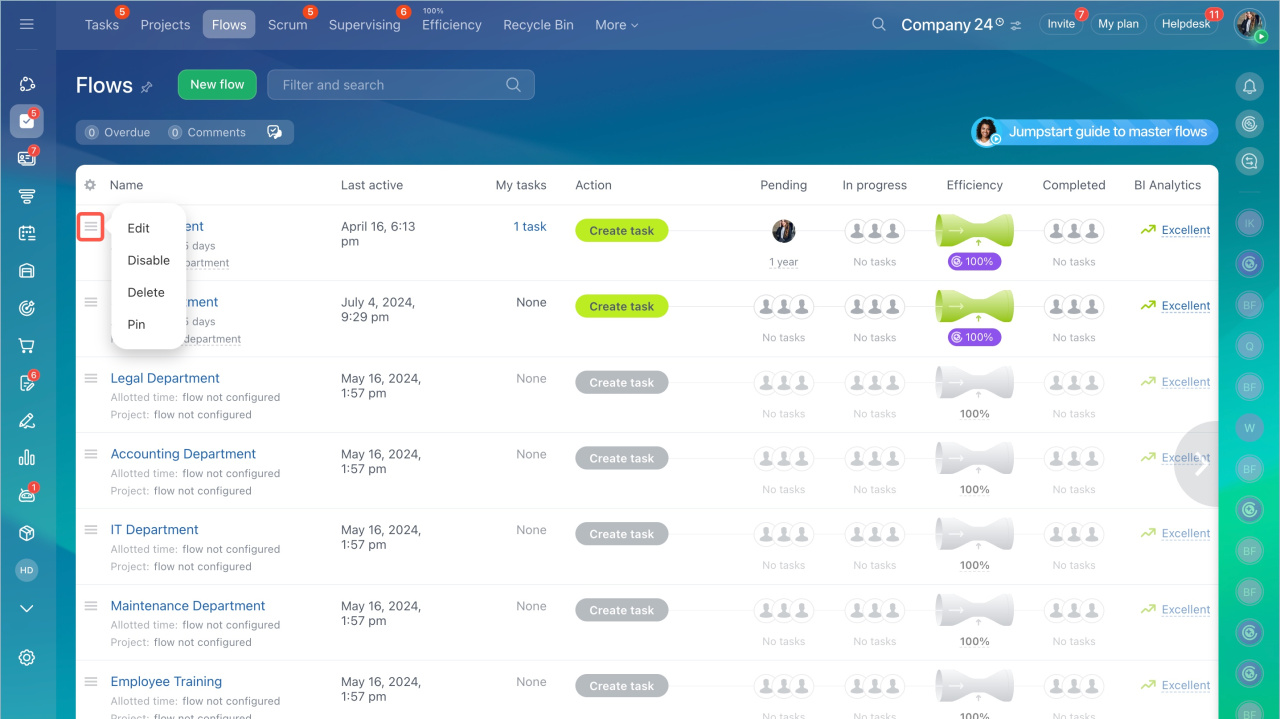The height and width of the screenshot is (719, 1280).
Task: Expand sidebar with the down chevron
Action: (x=27, y=608)
